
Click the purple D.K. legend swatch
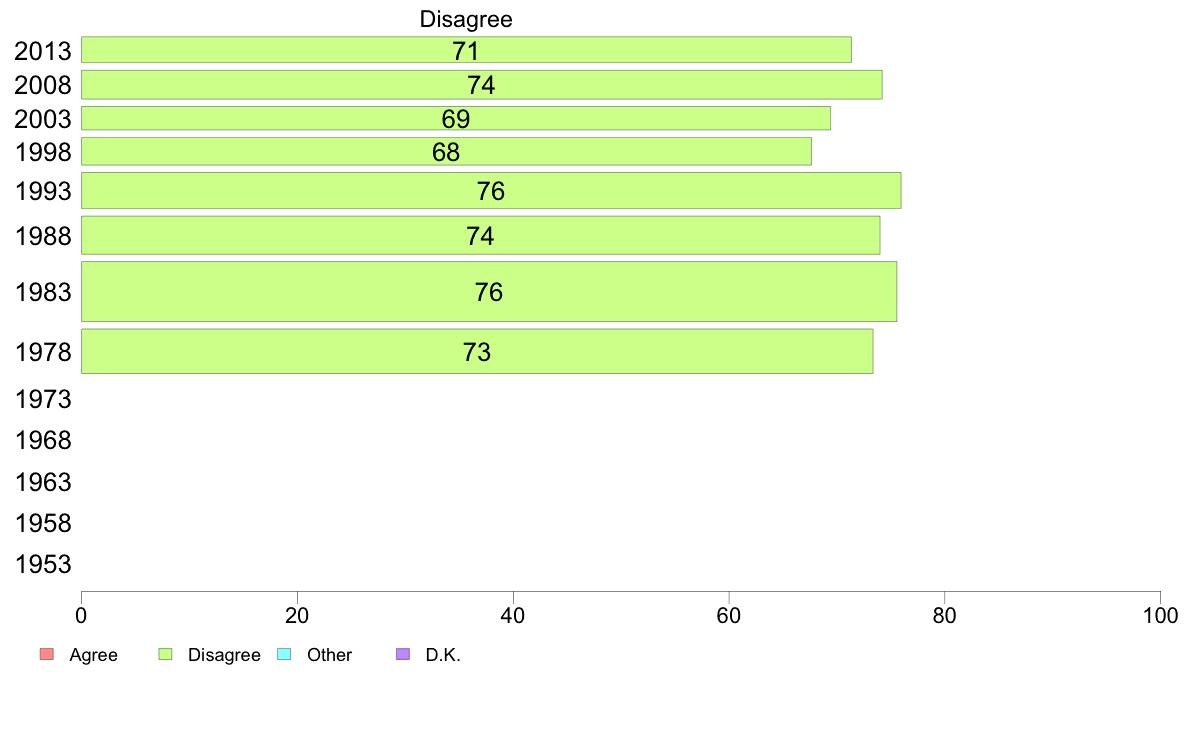point(403,654)
